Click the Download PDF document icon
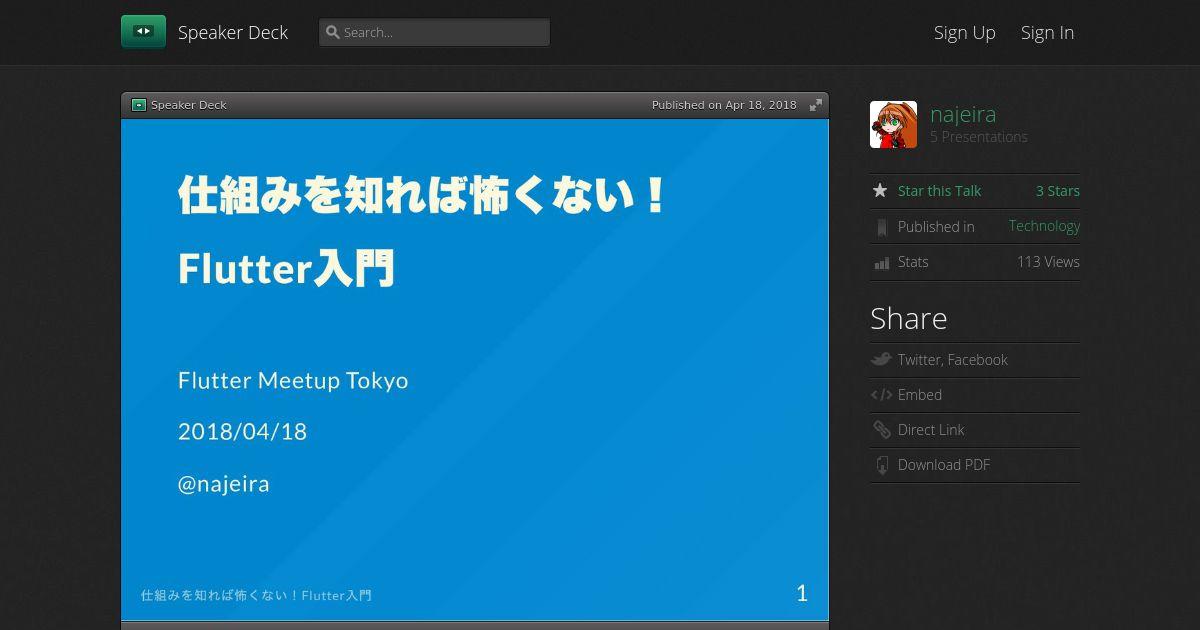 (x=881, y=465)
